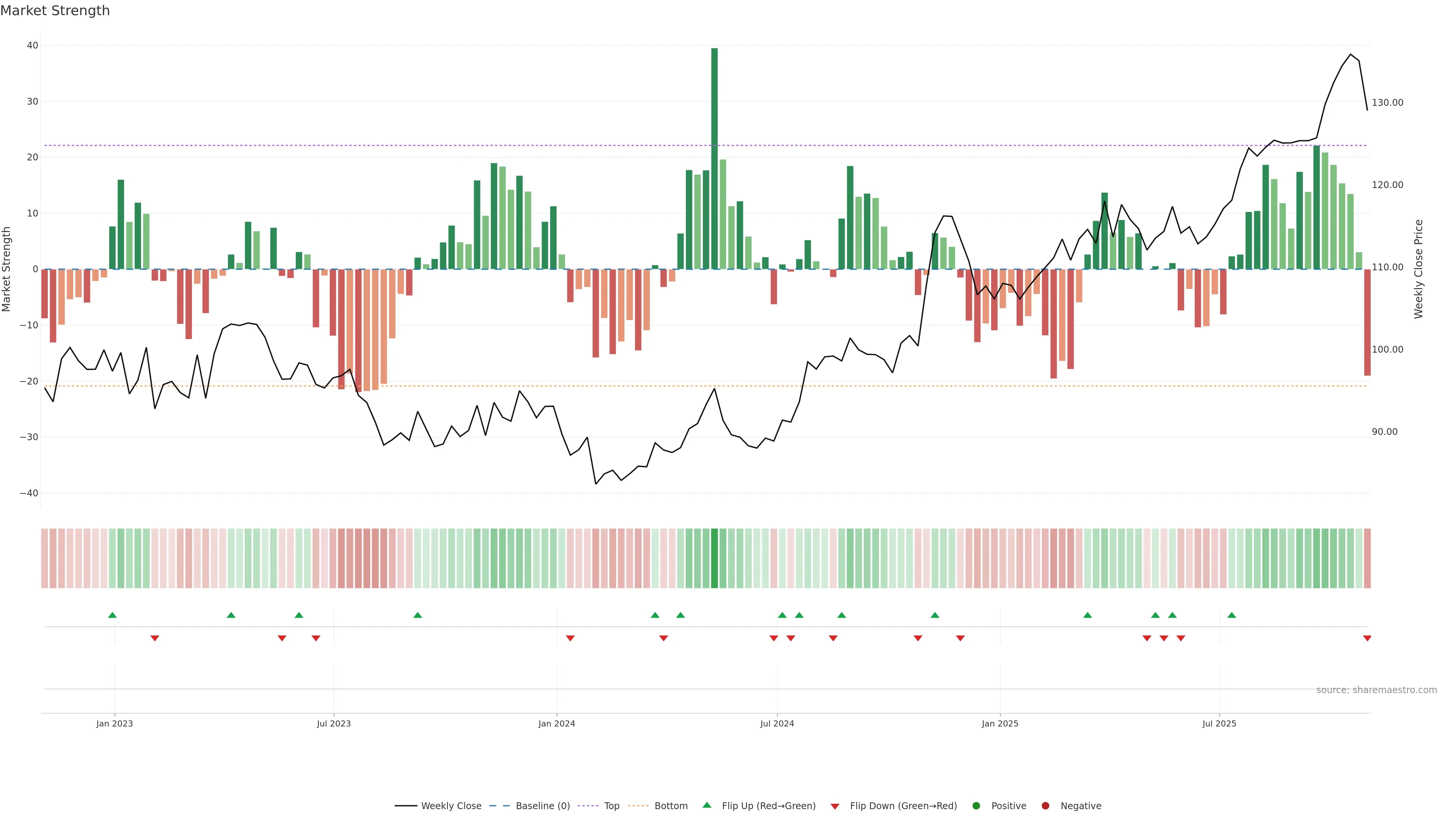Click the Market Strength chart title
1456x819 pixels.
[x=55, y=11]
